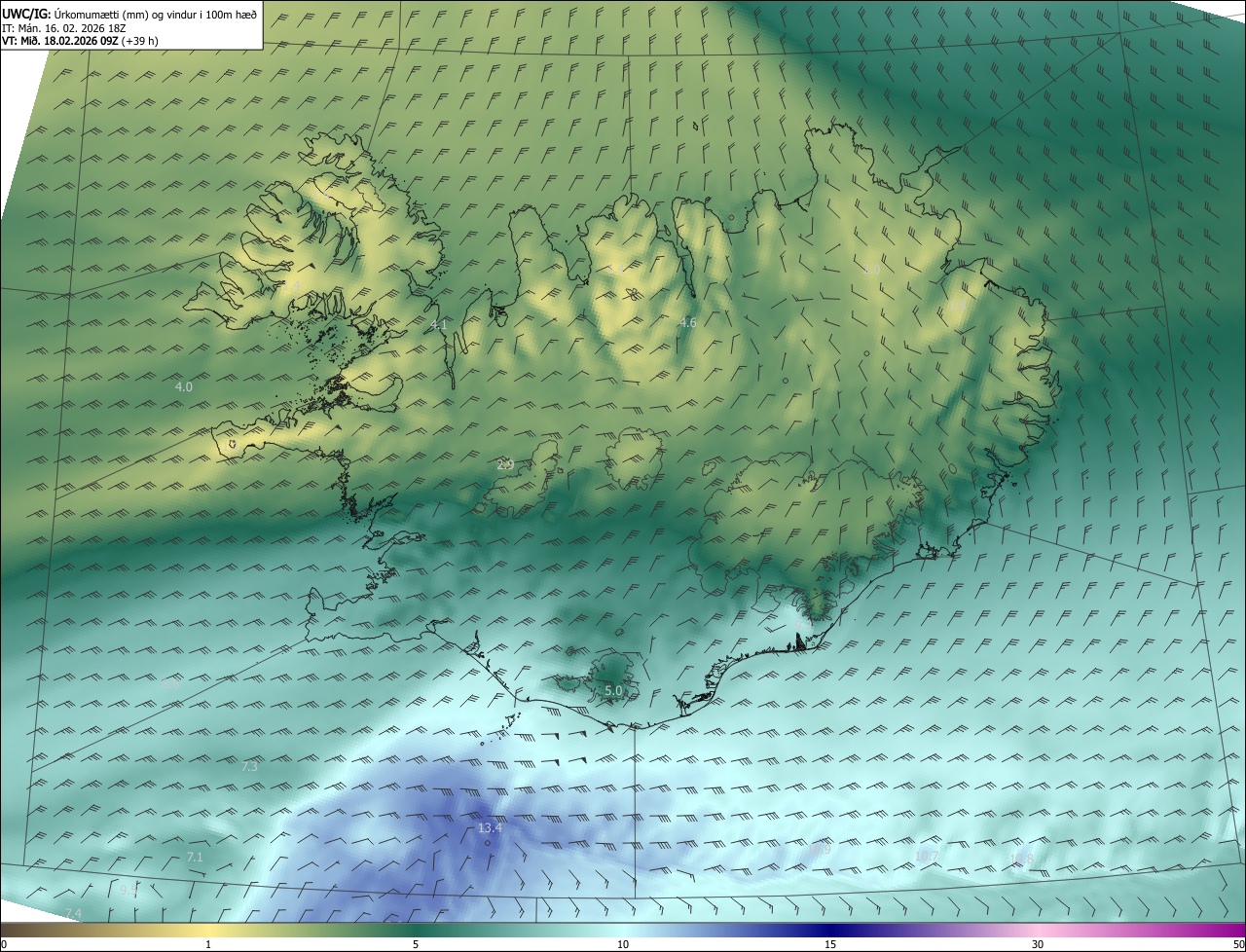Click the 7.1 value label over the sea
Screen dimensions: 1246x952
pyautogui.click(x=195, y=858)
